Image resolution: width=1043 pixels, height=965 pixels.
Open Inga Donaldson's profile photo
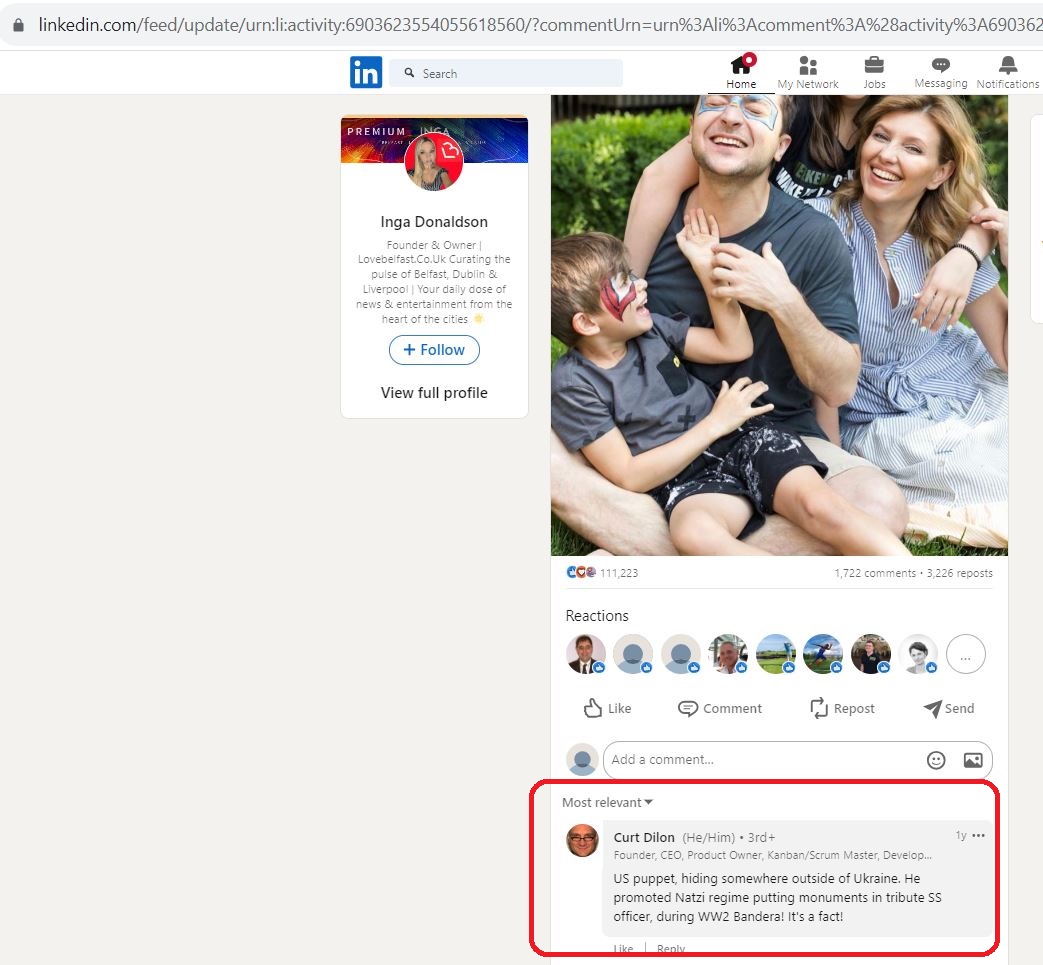(x=434, y=162)
